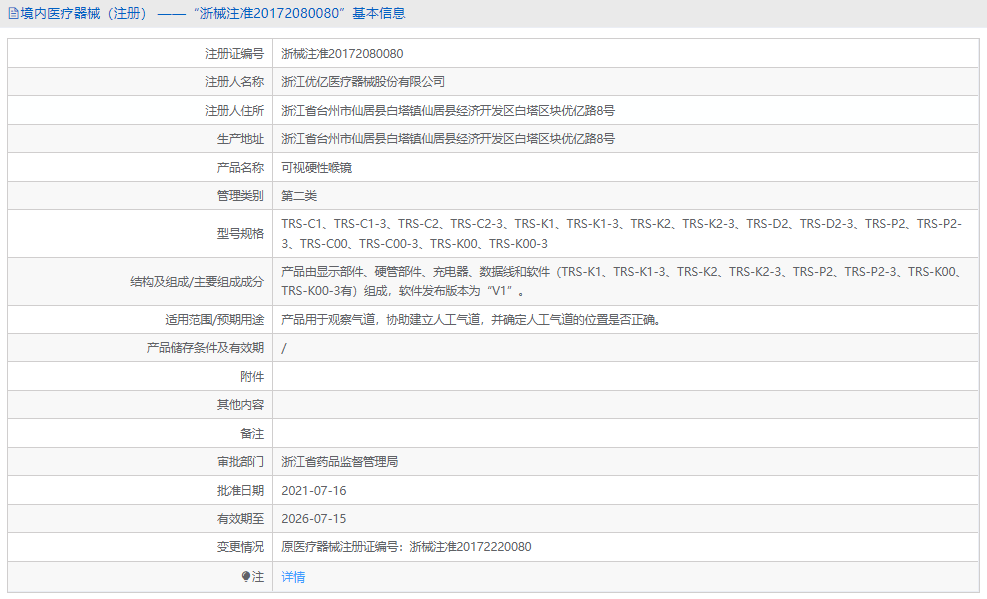Screen dimensions: 987x599
Task: Click the document icon before 境内医疗器械
Action: tap(13, 13)
